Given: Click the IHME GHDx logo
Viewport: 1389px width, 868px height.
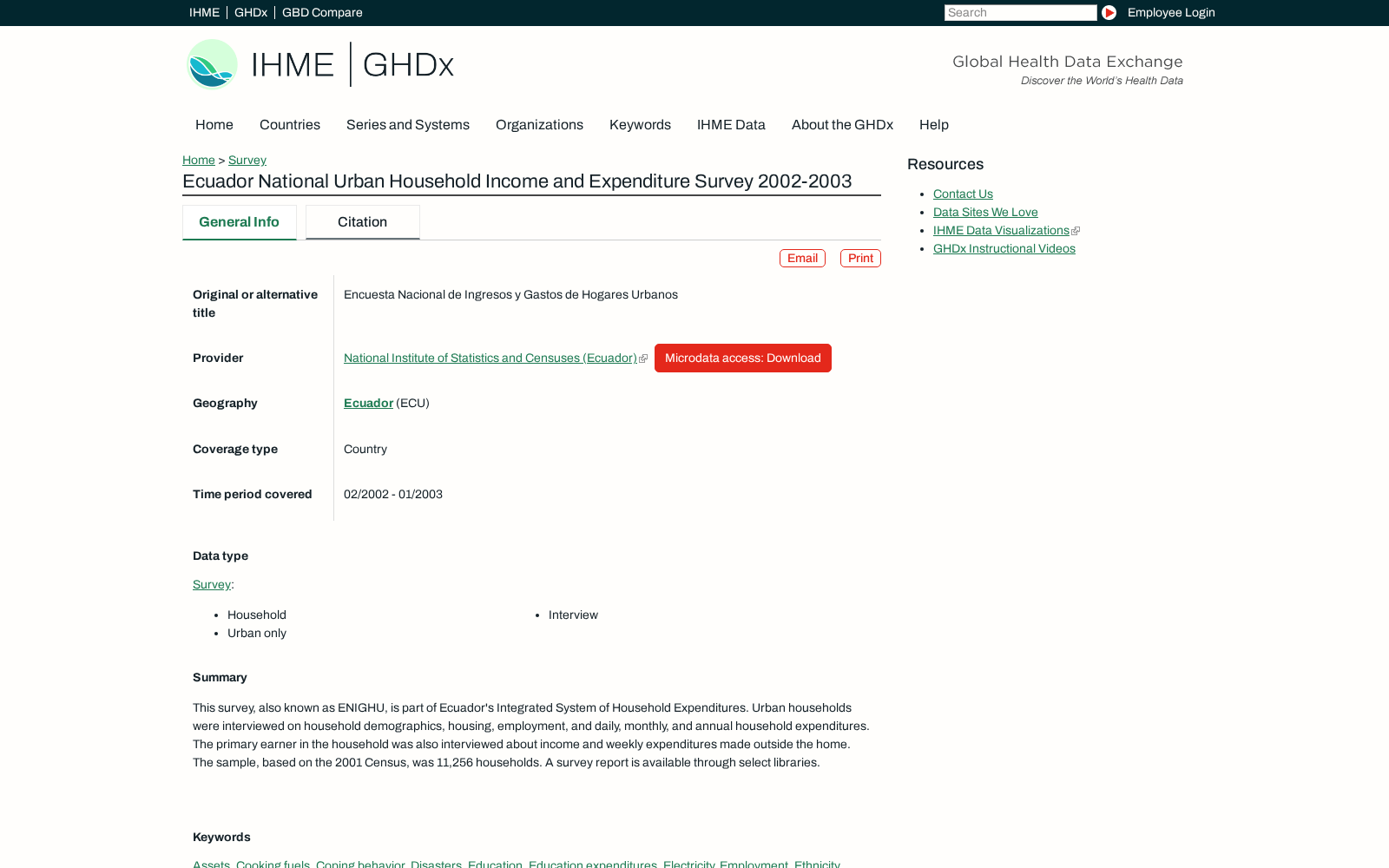Looking at the screenshot, I should pyautogui.click(x=320, y=64).
